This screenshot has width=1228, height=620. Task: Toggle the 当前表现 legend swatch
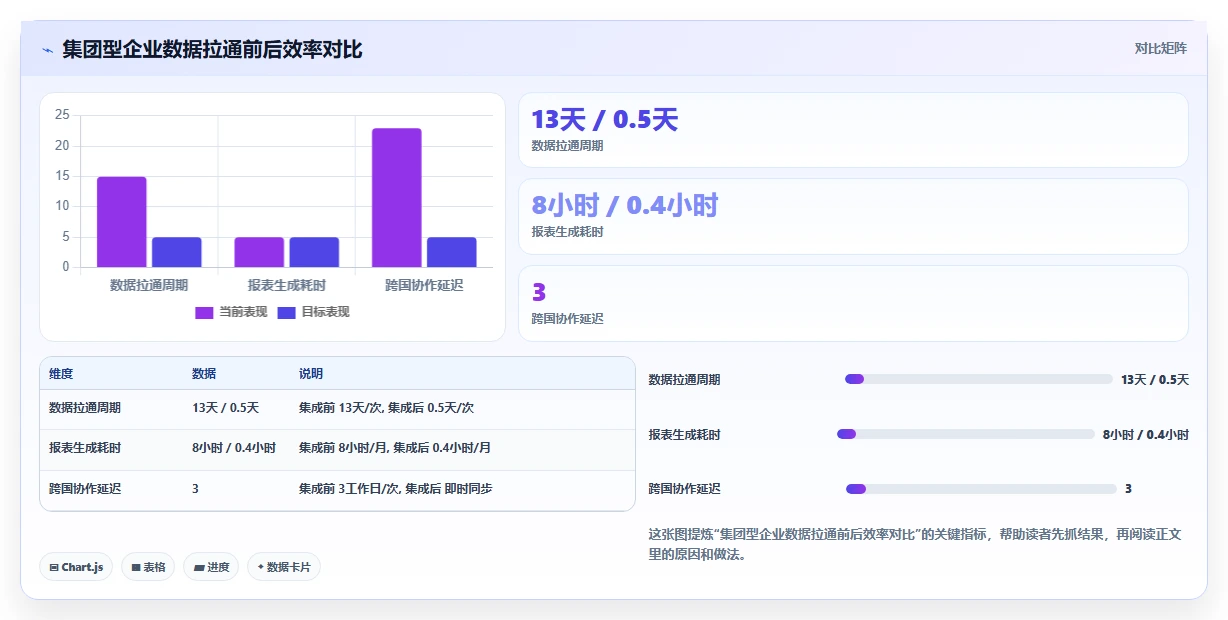[x=204, y=312]
